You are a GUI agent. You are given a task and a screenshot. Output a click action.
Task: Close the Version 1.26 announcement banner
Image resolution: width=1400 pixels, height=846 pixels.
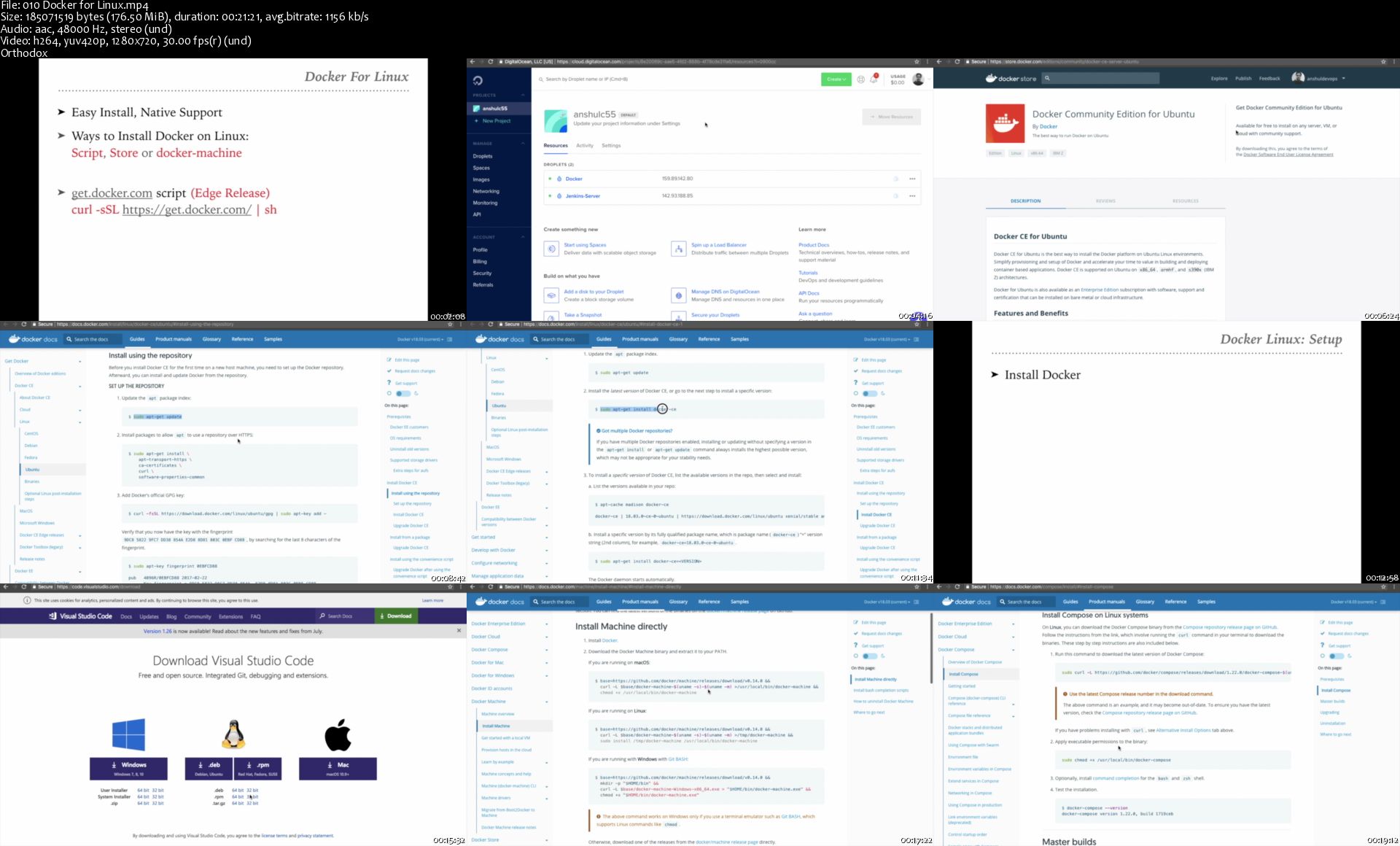click(459, 631)
